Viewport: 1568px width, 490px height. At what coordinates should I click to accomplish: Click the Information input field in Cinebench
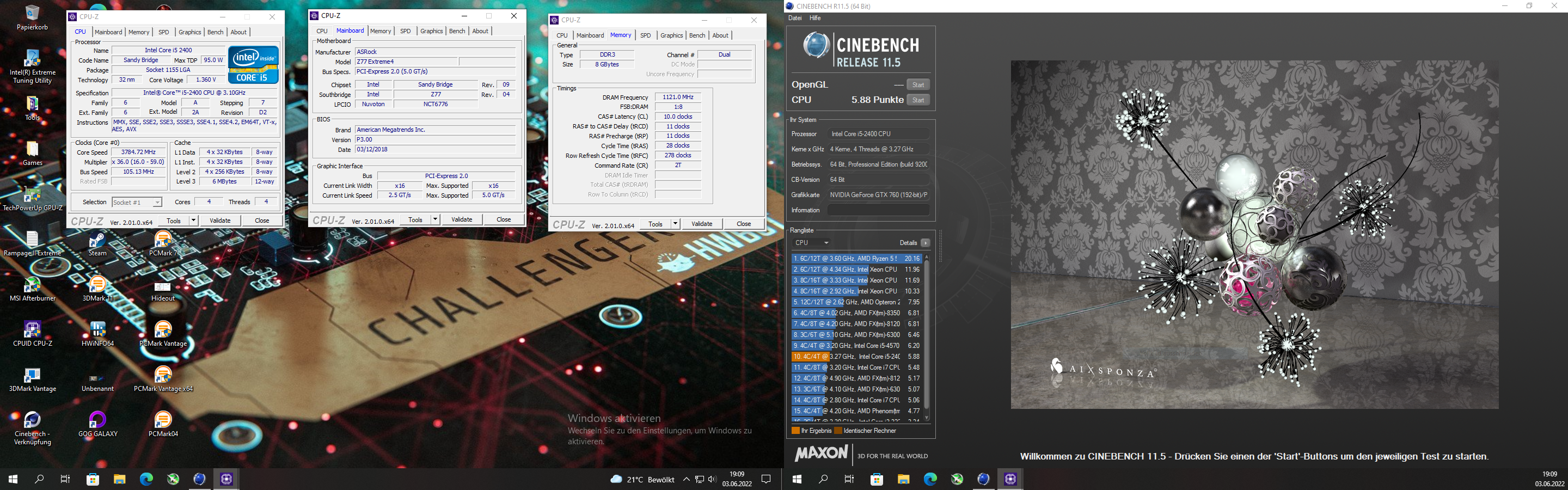pos(878,210)
